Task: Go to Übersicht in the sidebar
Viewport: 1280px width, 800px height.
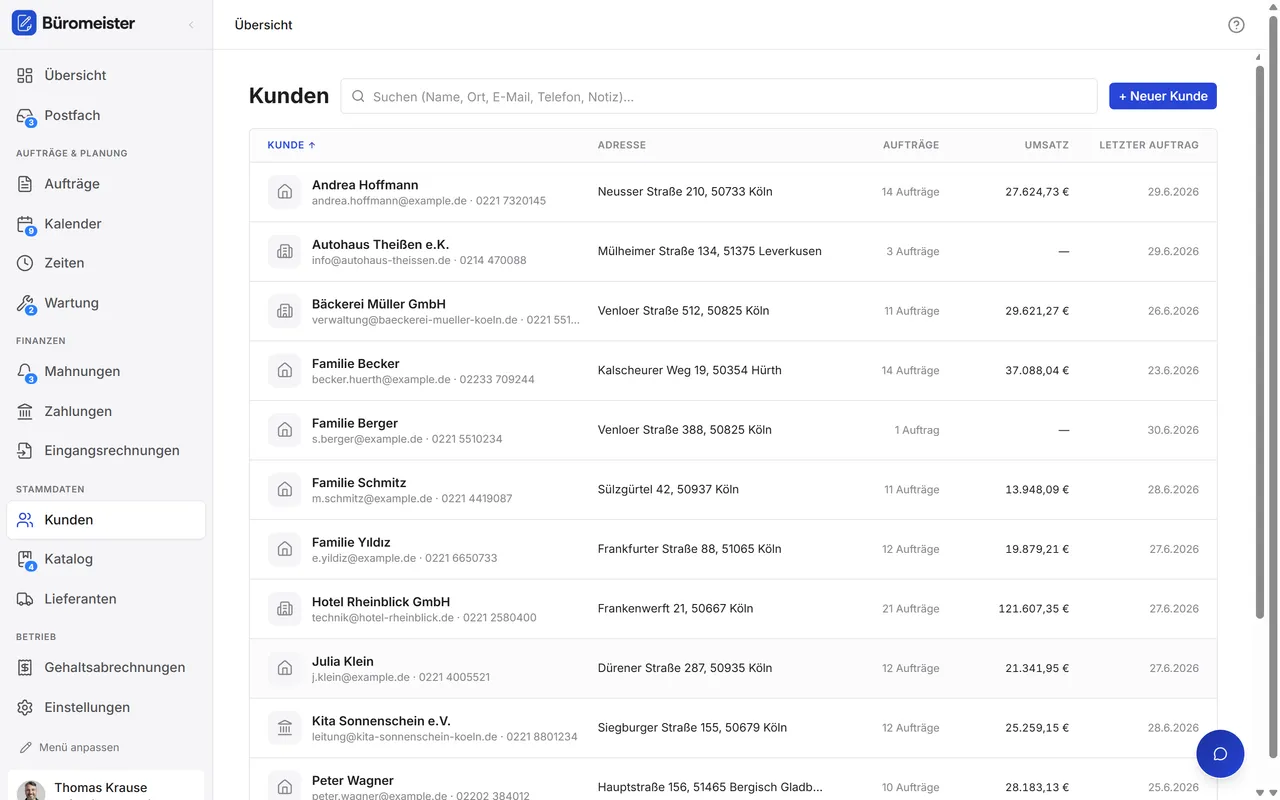Action: (x=106, y=75)
